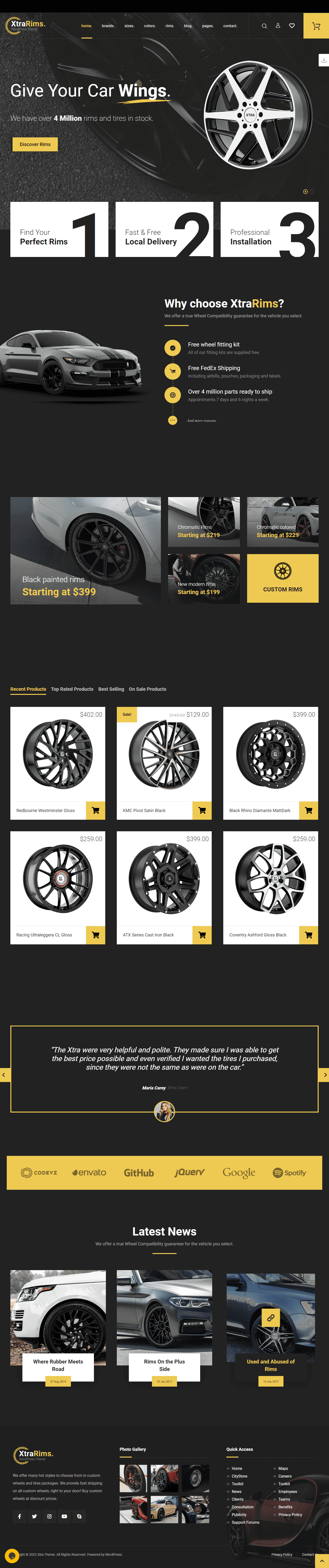Click Maria Carey's testimonial avatar

(164, 1112)
